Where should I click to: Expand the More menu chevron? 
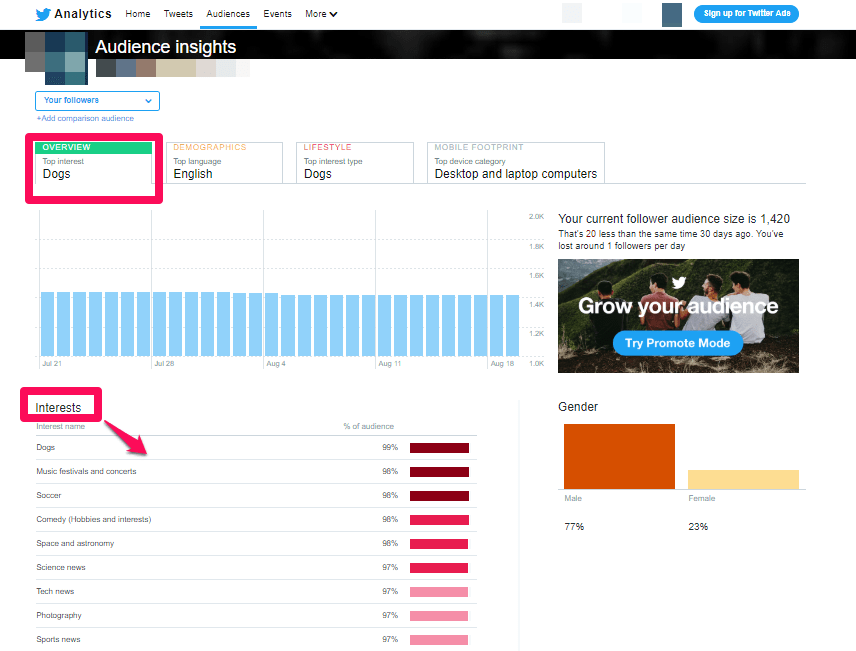coord(333,14)
